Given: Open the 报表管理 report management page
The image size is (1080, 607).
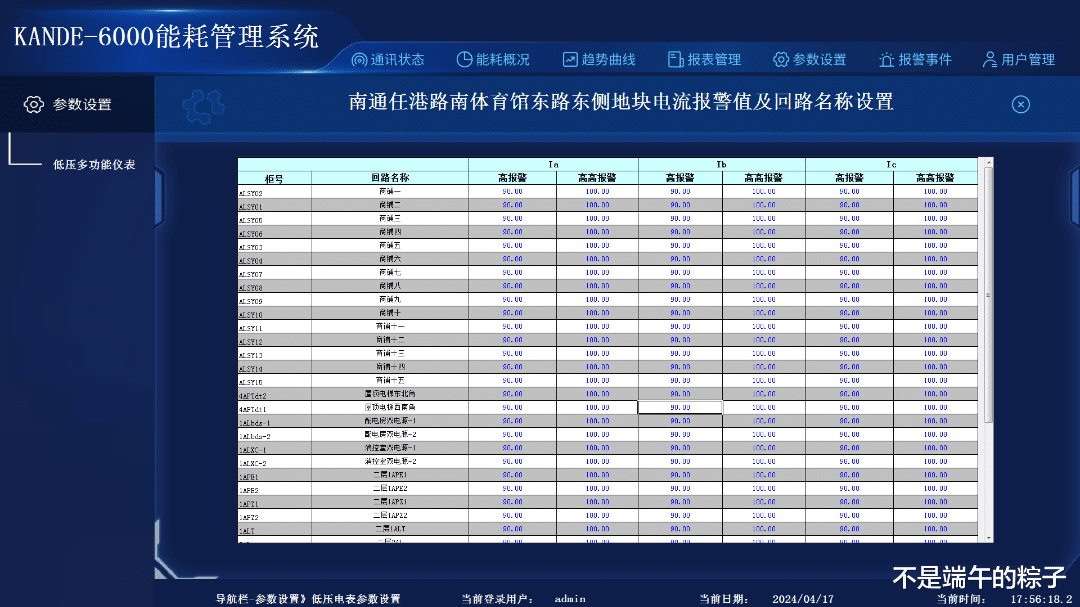Looking at the screenshot, I should tap(705, 60).
